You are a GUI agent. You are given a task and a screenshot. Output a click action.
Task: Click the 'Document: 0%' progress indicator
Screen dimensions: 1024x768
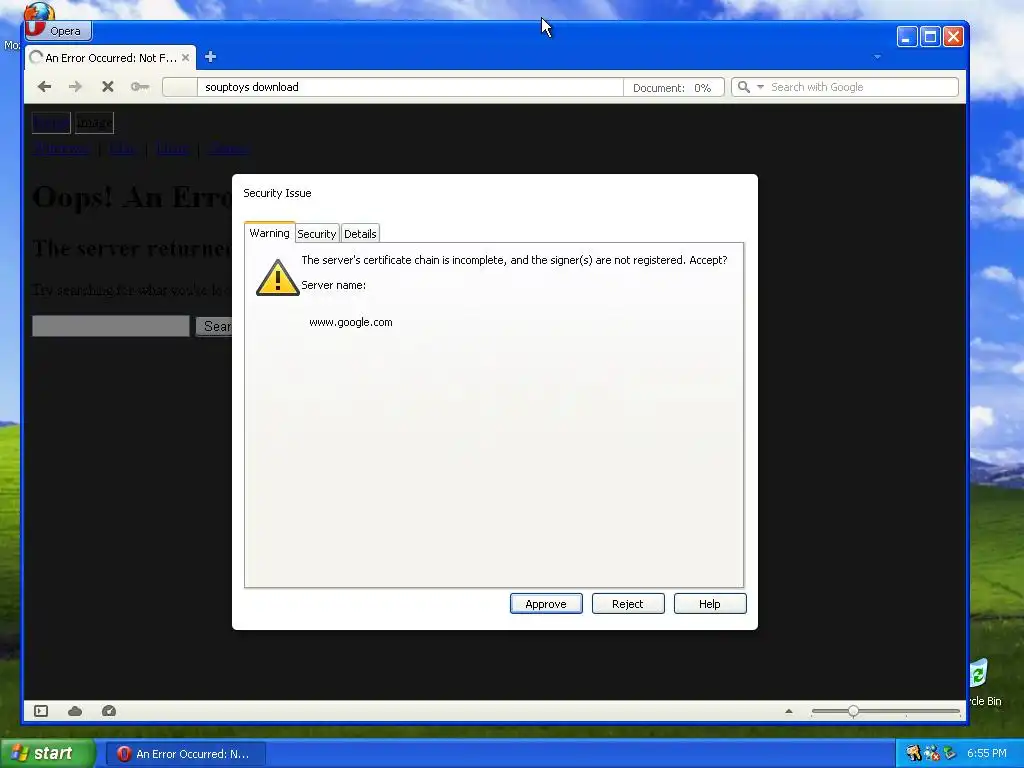673,88
